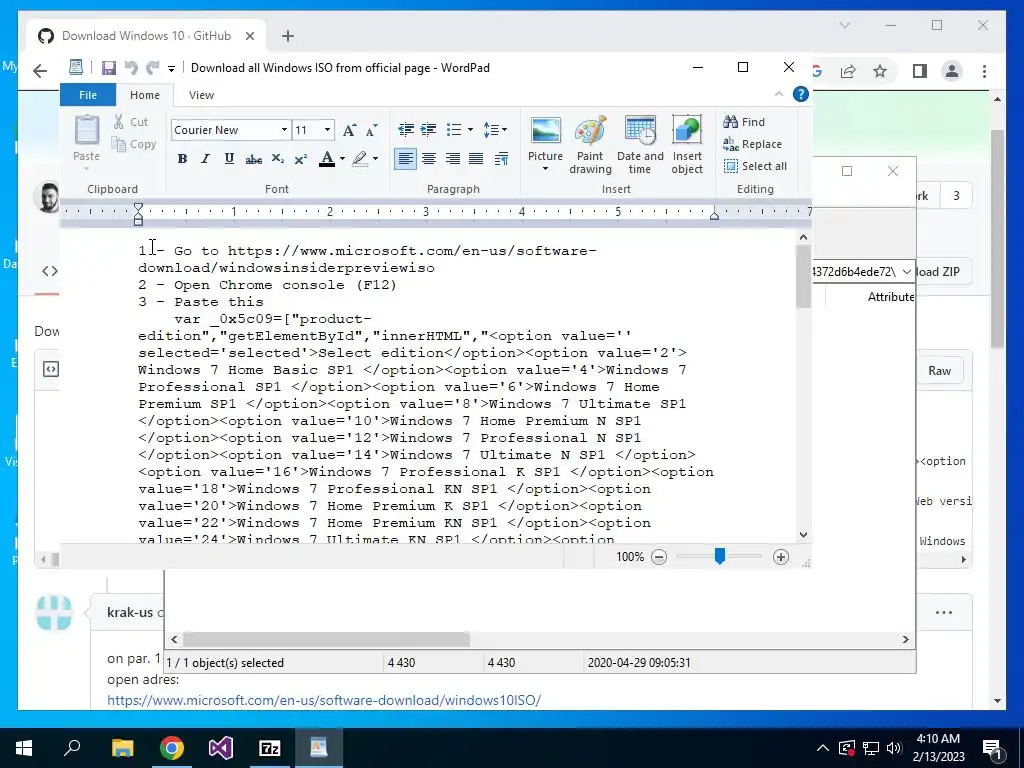1024x768 pixels.
Task: Select Align text right
Action: [453, 159]
